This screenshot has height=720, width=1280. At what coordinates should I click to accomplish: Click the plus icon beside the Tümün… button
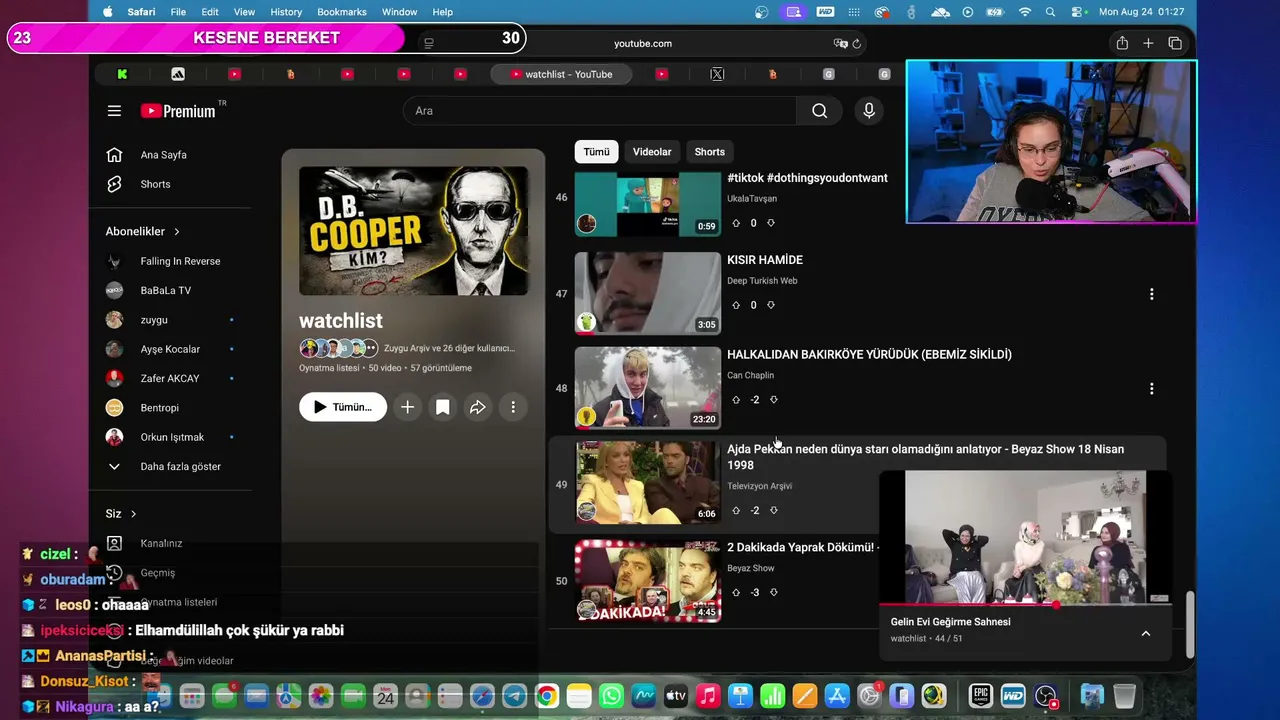407,407
